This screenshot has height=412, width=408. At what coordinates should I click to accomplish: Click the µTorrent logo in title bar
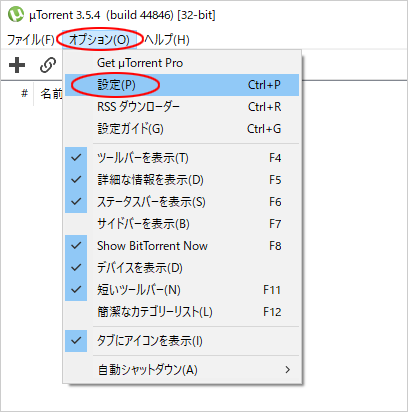pyautogui.click(x=16, y=15)
